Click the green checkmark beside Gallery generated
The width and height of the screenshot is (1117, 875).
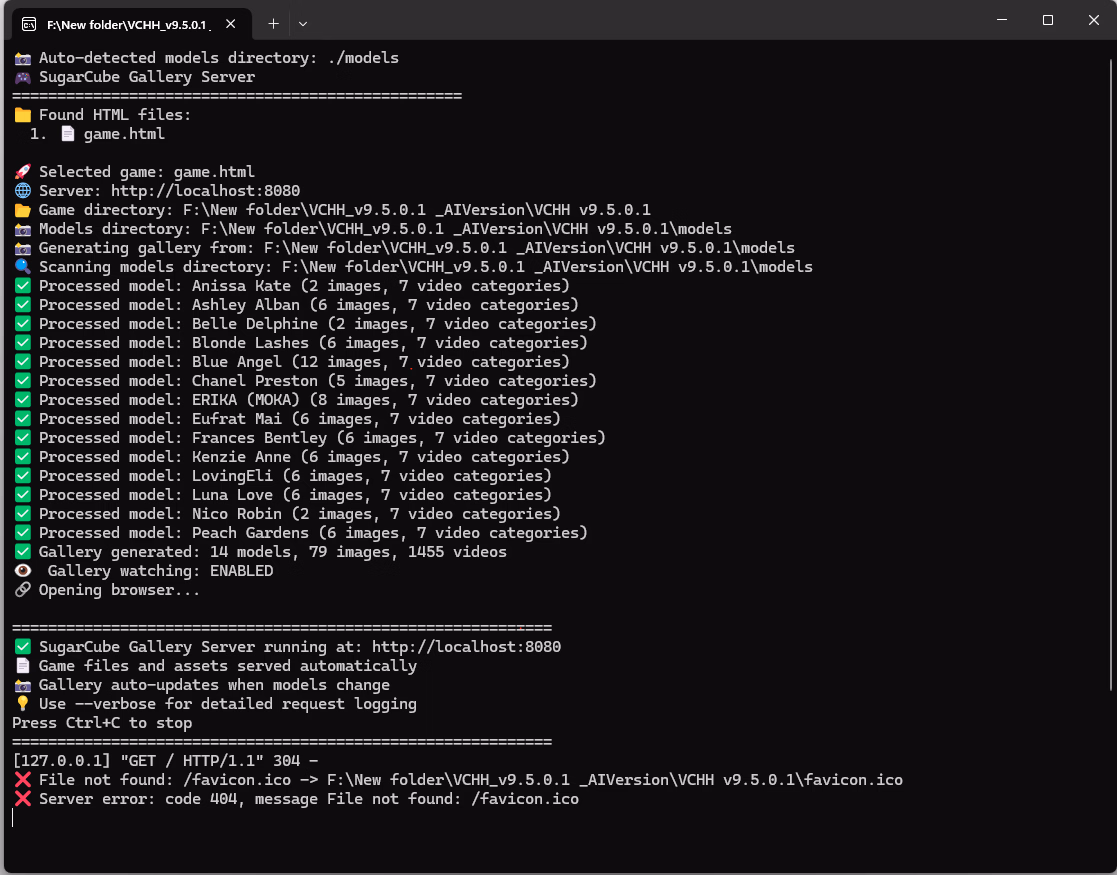[23, 552]
